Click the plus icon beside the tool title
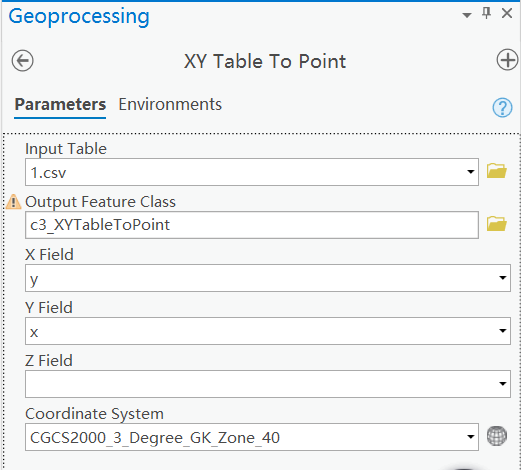 507,60
